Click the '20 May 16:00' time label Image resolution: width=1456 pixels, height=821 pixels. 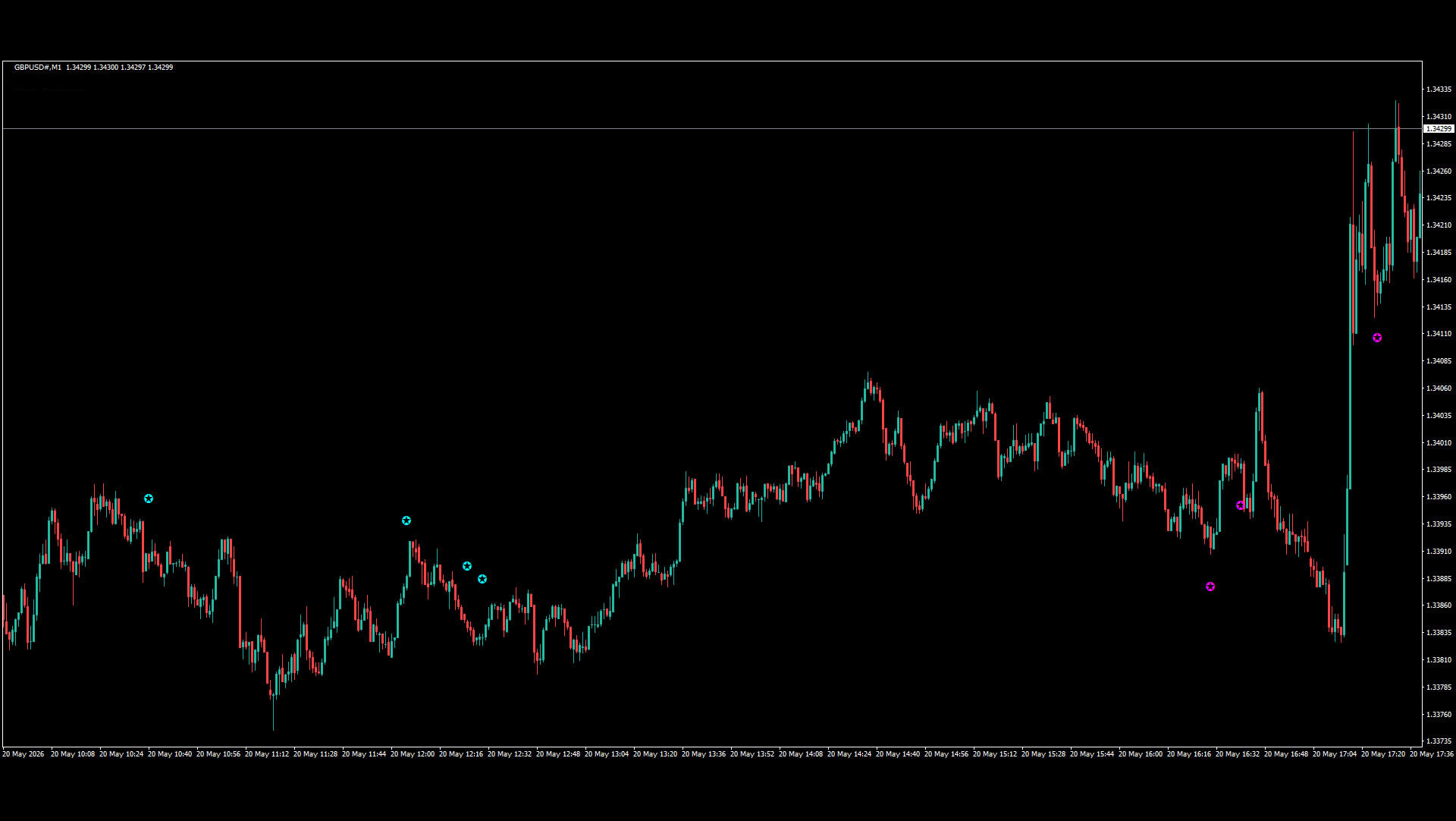point(1141,754)
